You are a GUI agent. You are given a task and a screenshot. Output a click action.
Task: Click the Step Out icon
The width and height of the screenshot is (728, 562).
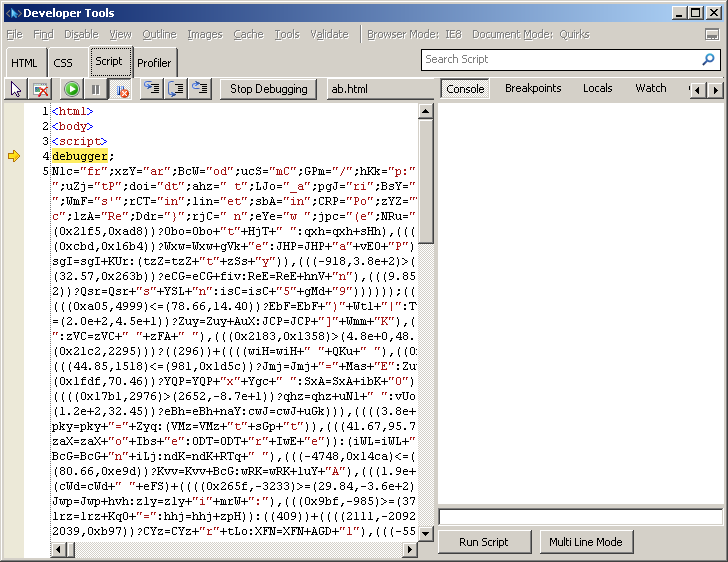click(200, 89)
